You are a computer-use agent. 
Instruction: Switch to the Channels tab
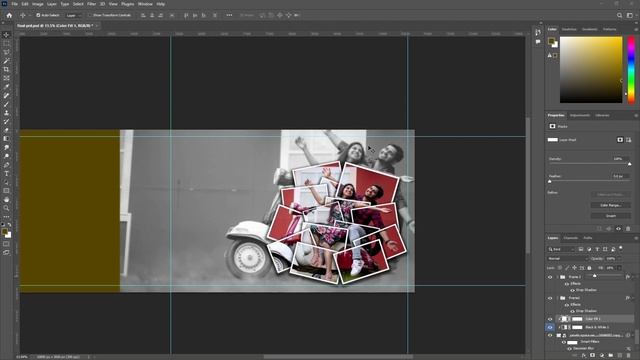571,238
